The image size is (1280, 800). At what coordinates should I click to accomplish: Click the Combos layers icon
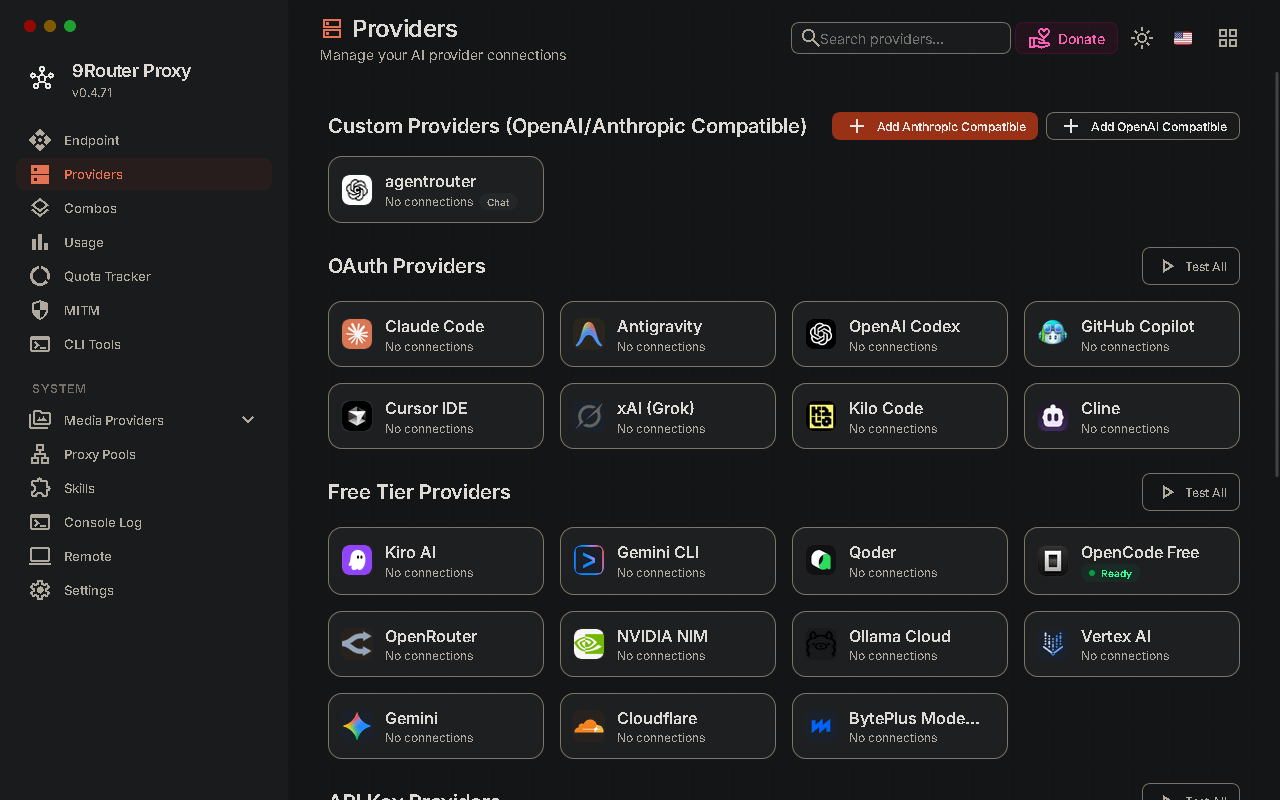40,208
